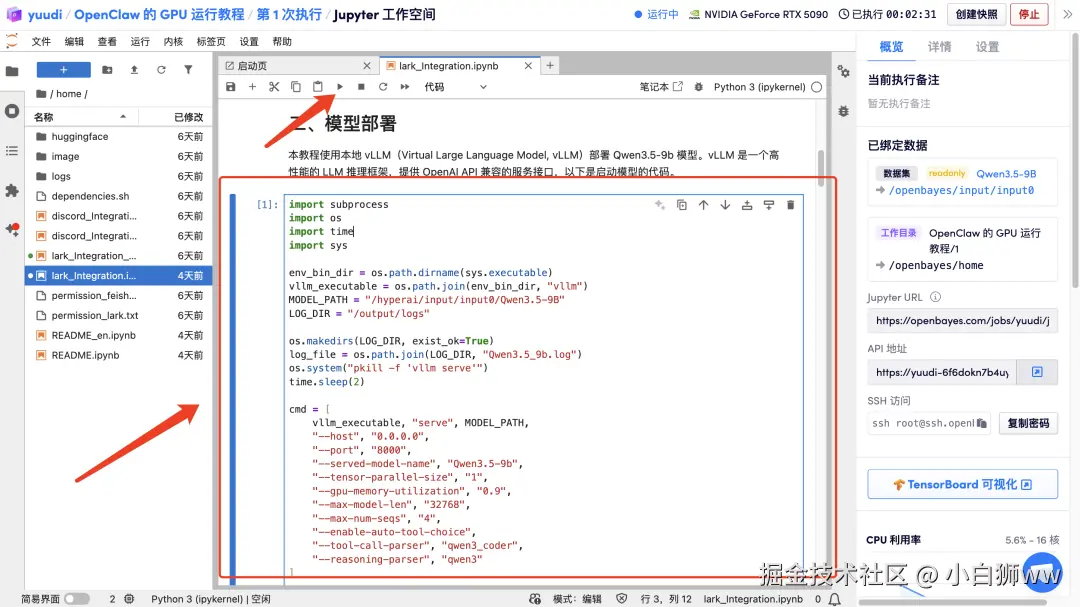This screenshot has width=1080, height=607.
Task: Open the image folder
Action: coord(118,156)
